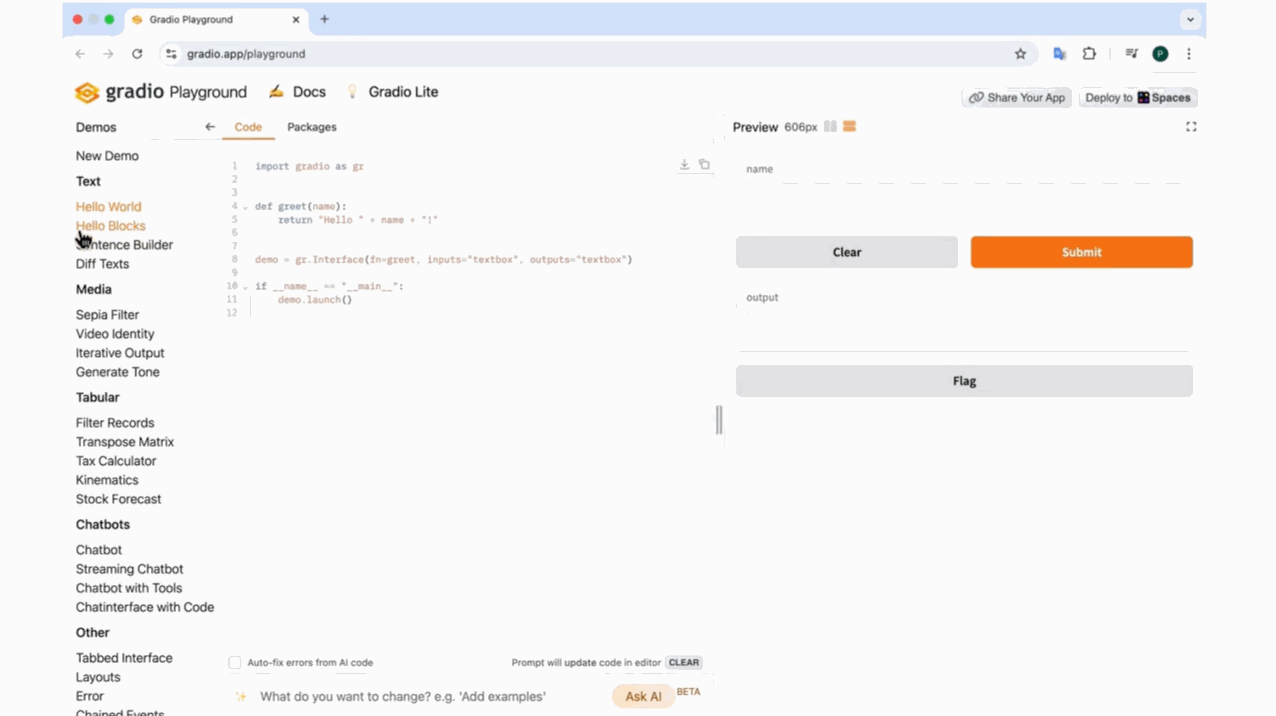Open the Chatinterface with Code demo
1276x716 pixels.
pos(145,607)
